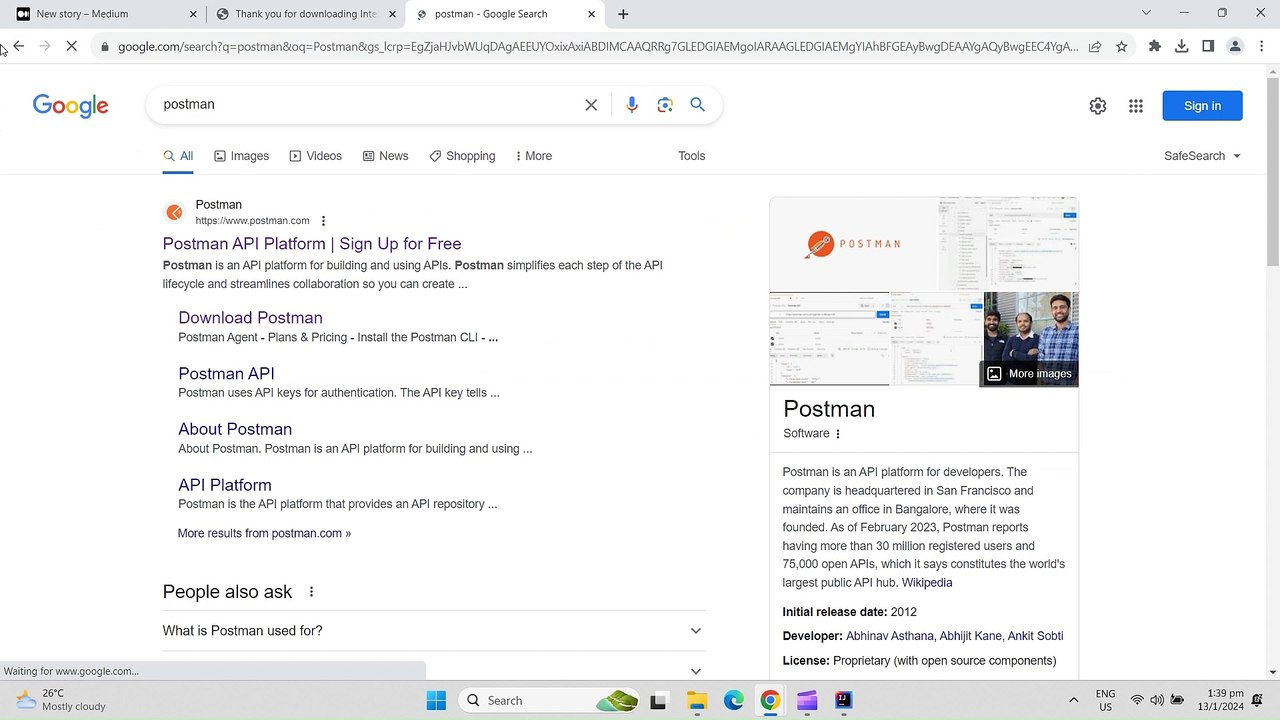Switch to the 'New story – Medium' browser tab
The width and height of the screenshot is (1280, 720).
tap(103, 14)
